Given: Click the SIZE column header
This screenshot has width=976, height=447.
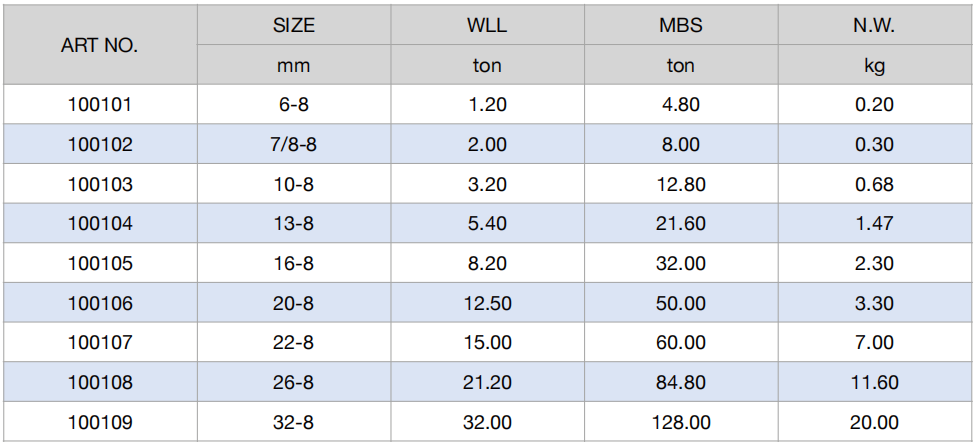Looking at the screenshot, I should tap(293, 26).
